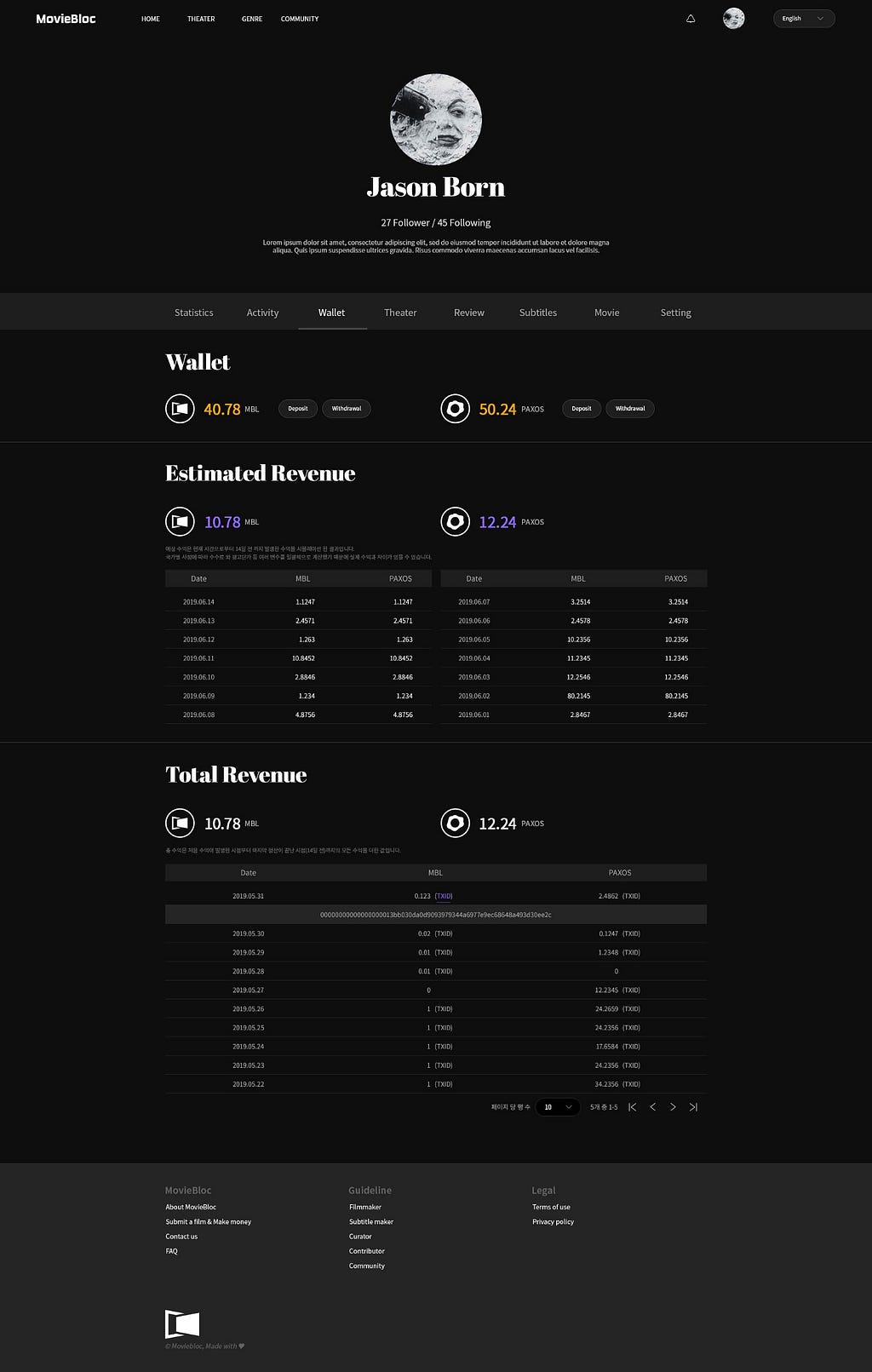872x1372 pixels.
Task: Click the PAXOS Withdrawal button
Action: (629, 409)
